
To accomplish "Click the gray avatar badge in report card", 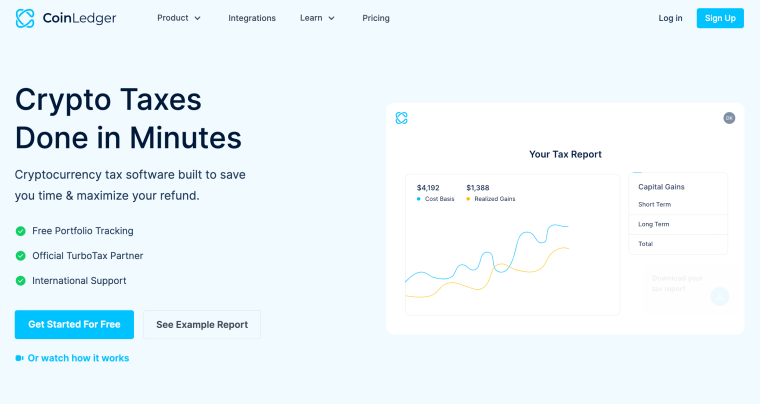I will click(729, 118).
